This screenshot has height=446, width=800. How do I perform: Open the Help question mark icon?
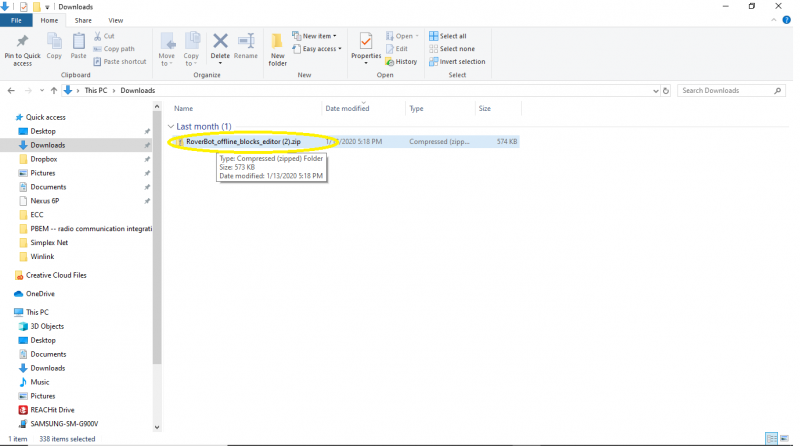786,20
